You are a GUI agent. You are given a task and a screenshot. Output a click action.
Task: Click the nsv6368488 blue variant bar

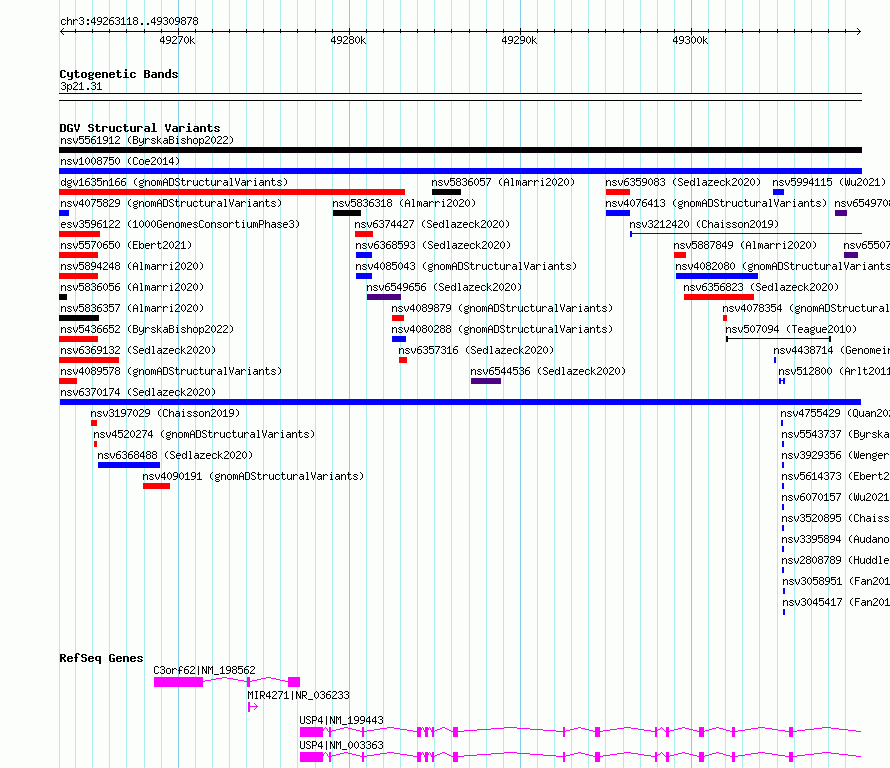pyautogui.click(x=129, y=465)
